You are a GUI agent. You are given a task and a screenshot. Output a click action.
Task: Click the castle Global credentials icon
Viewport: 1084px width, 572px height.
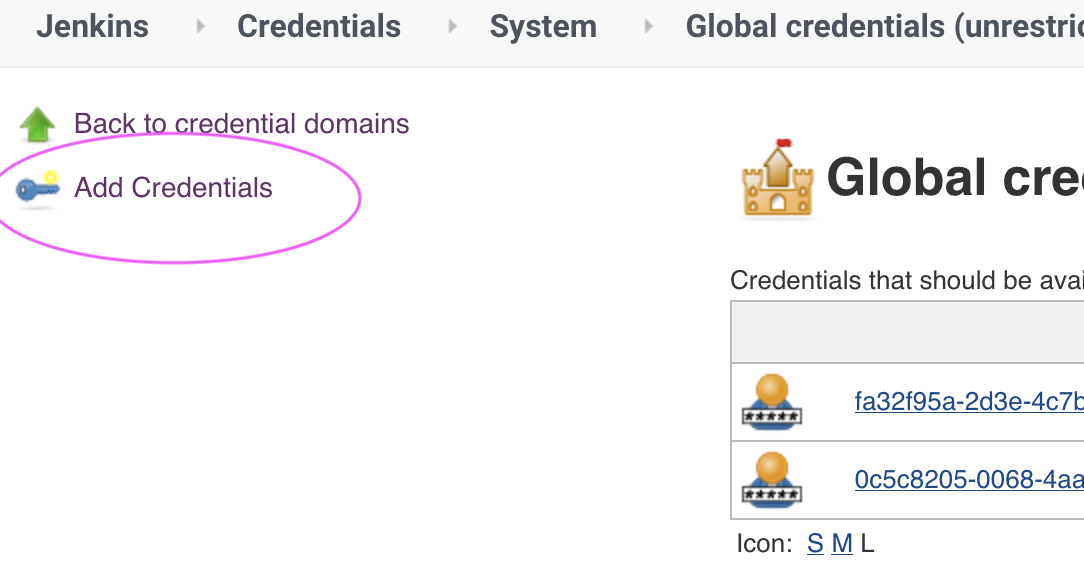pos(778,178)
